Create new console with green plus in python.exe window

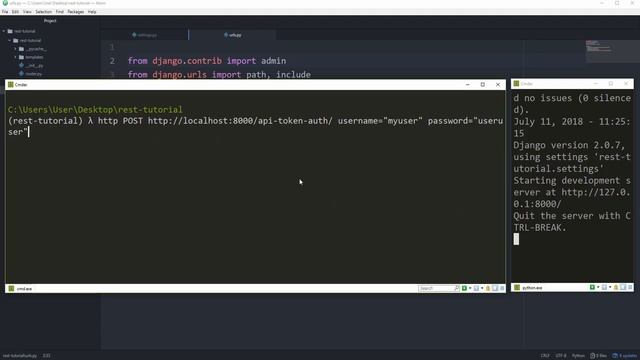click(592, 288)
